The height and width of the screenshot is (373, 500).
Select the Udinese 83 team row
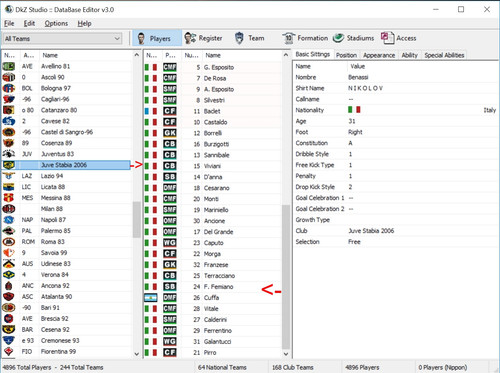(66, 264)
